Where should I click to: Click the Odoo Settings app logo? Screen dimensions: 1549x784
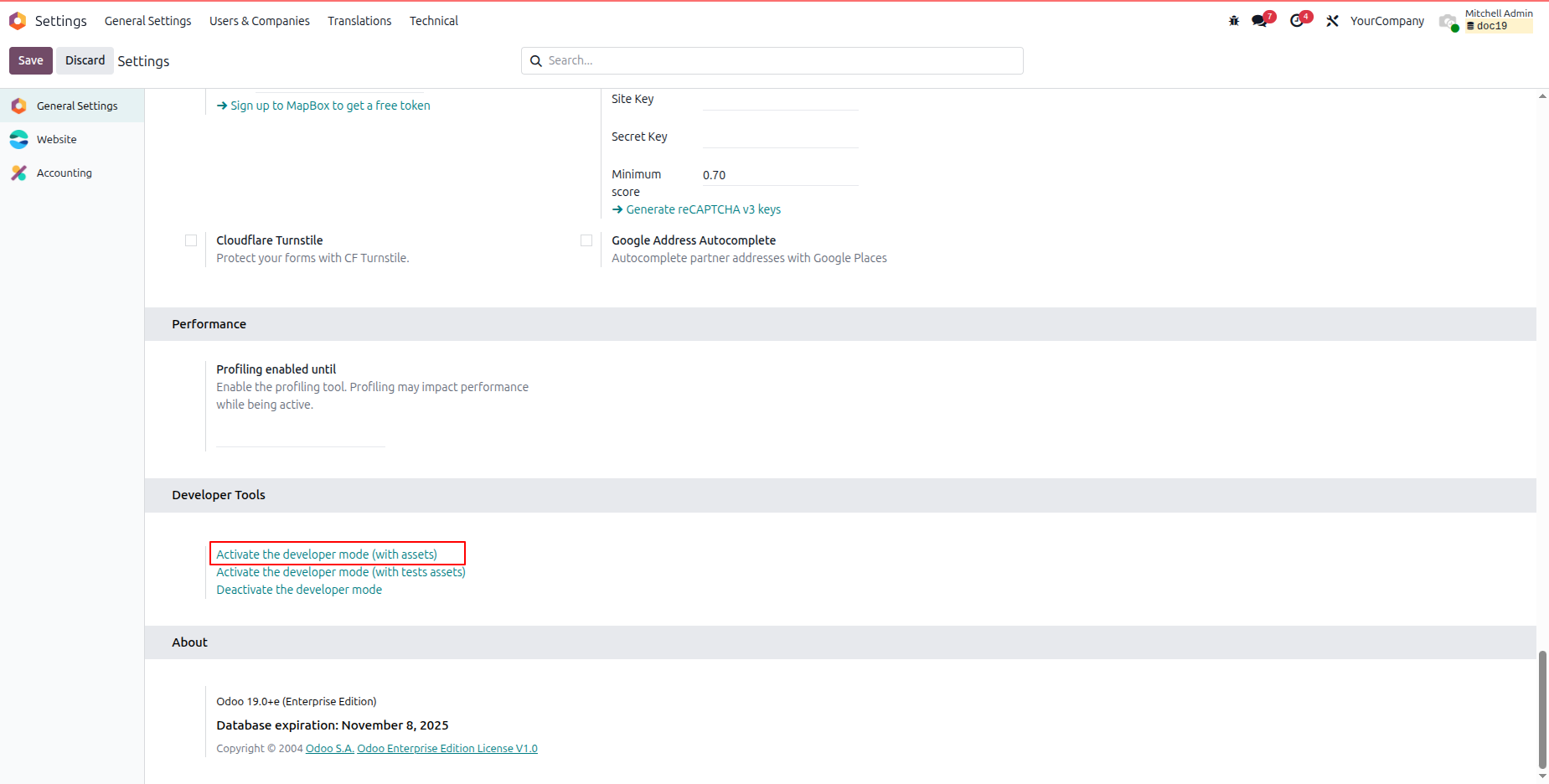[x=18, y=21]
